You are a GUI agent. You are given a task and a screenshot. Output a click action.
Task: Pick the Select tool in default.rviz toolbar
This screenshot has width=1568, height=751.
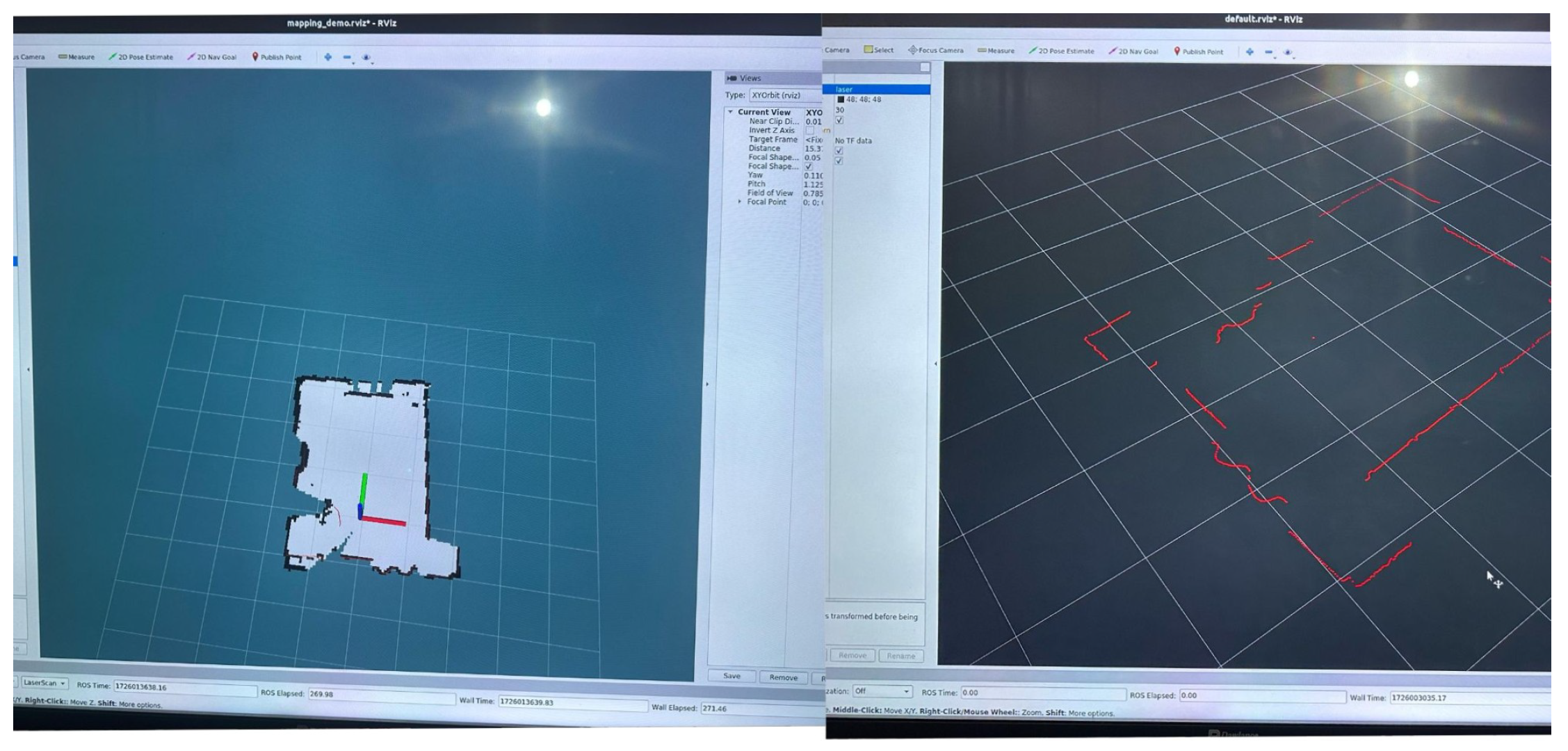878,50
